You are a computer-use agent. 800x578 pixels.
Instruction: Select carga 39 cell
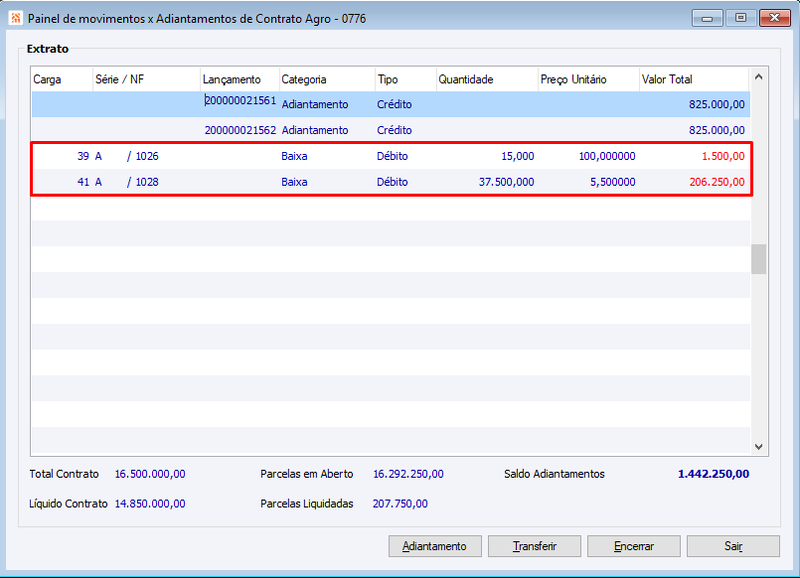pos(83,156)
